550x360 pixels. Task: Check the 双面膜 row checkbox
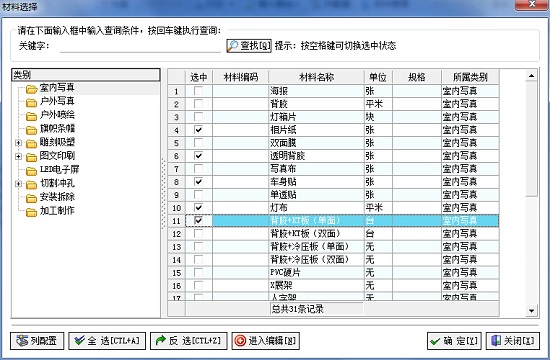[198, 143]
